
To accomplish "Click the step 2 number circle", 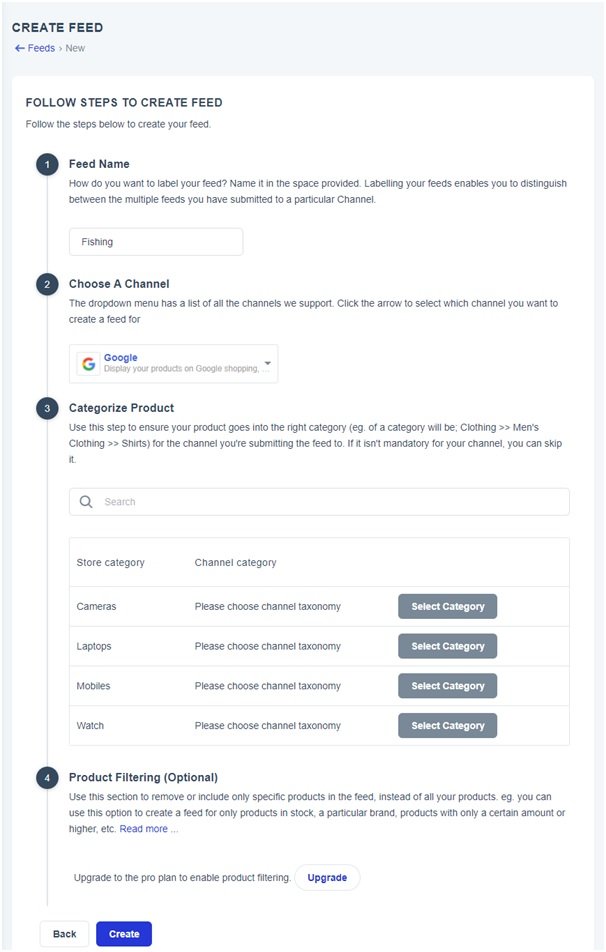I will click(47, 284).
